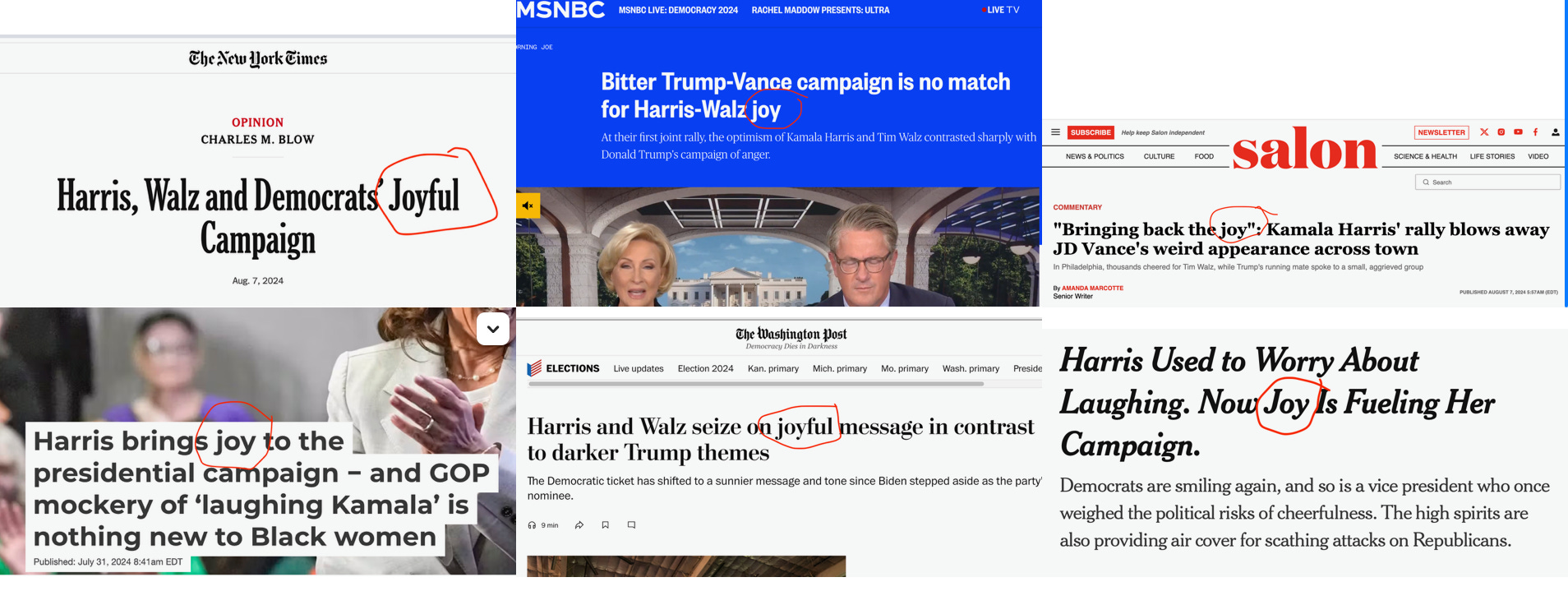The width and height of the screenshot is (1568, 605).
Task: Watch MSNBC Live TV
Action: [x=1001, y=10]
